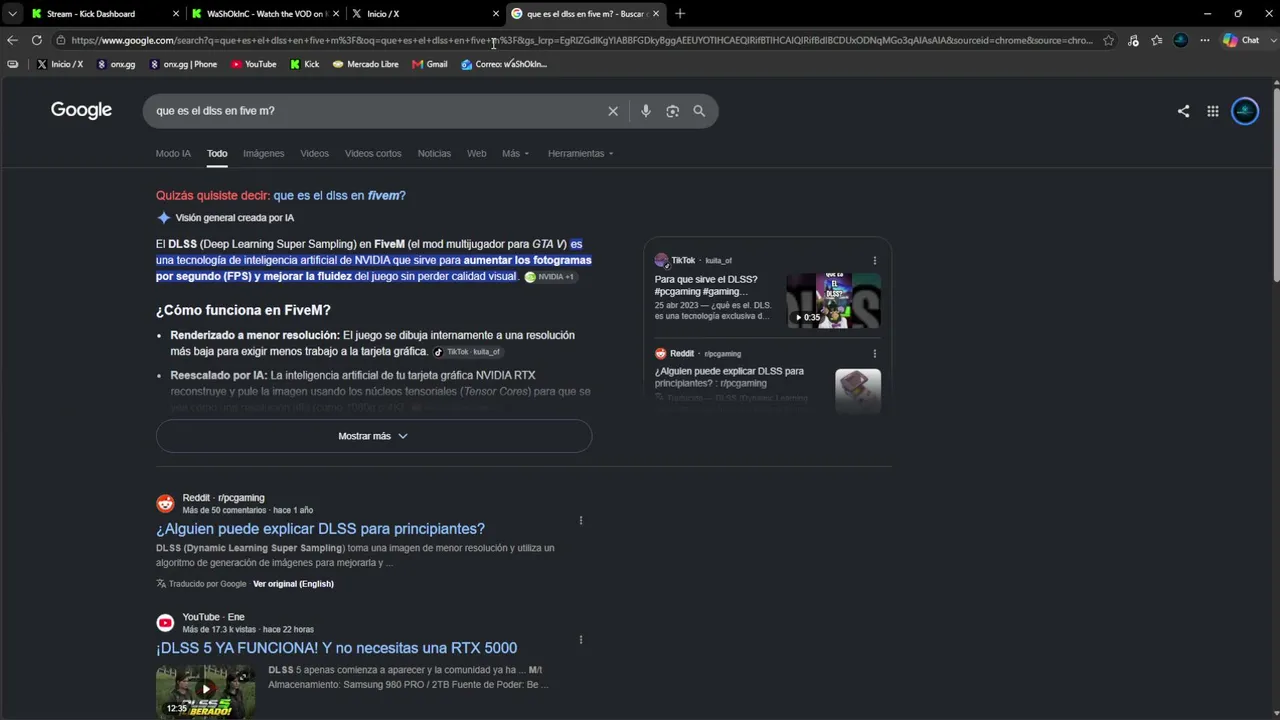The image size is (1280, 720).
Task: Bookmark this page with the star icon
Action: pyautogui.click(x=1108, y=40)
